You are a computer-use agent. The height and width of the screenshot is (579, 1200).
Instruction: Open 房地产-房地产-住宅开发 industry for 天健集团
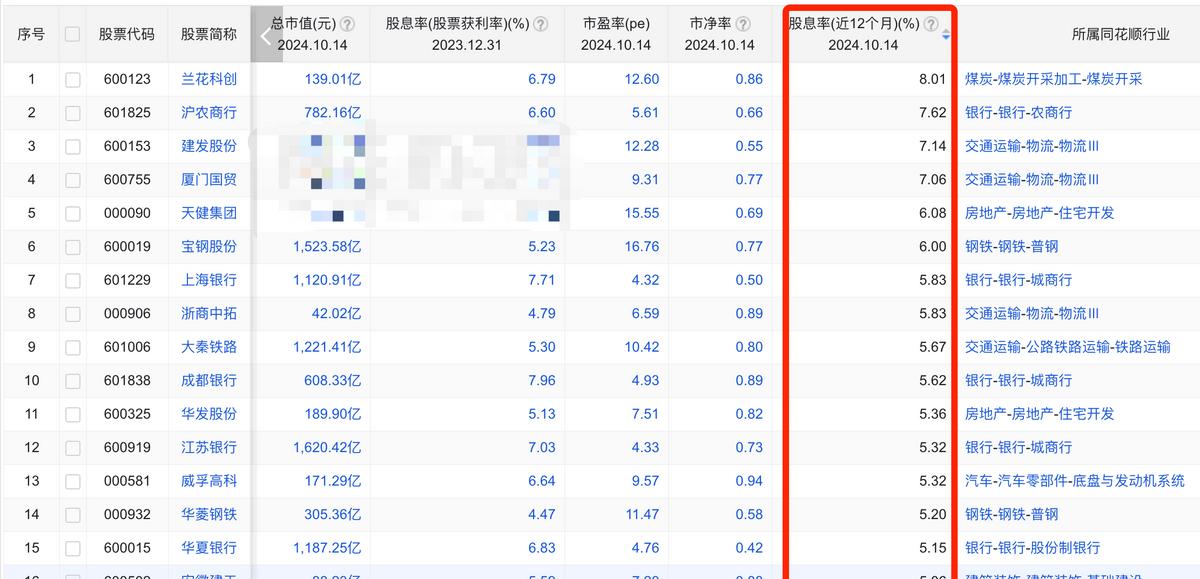1039,213
